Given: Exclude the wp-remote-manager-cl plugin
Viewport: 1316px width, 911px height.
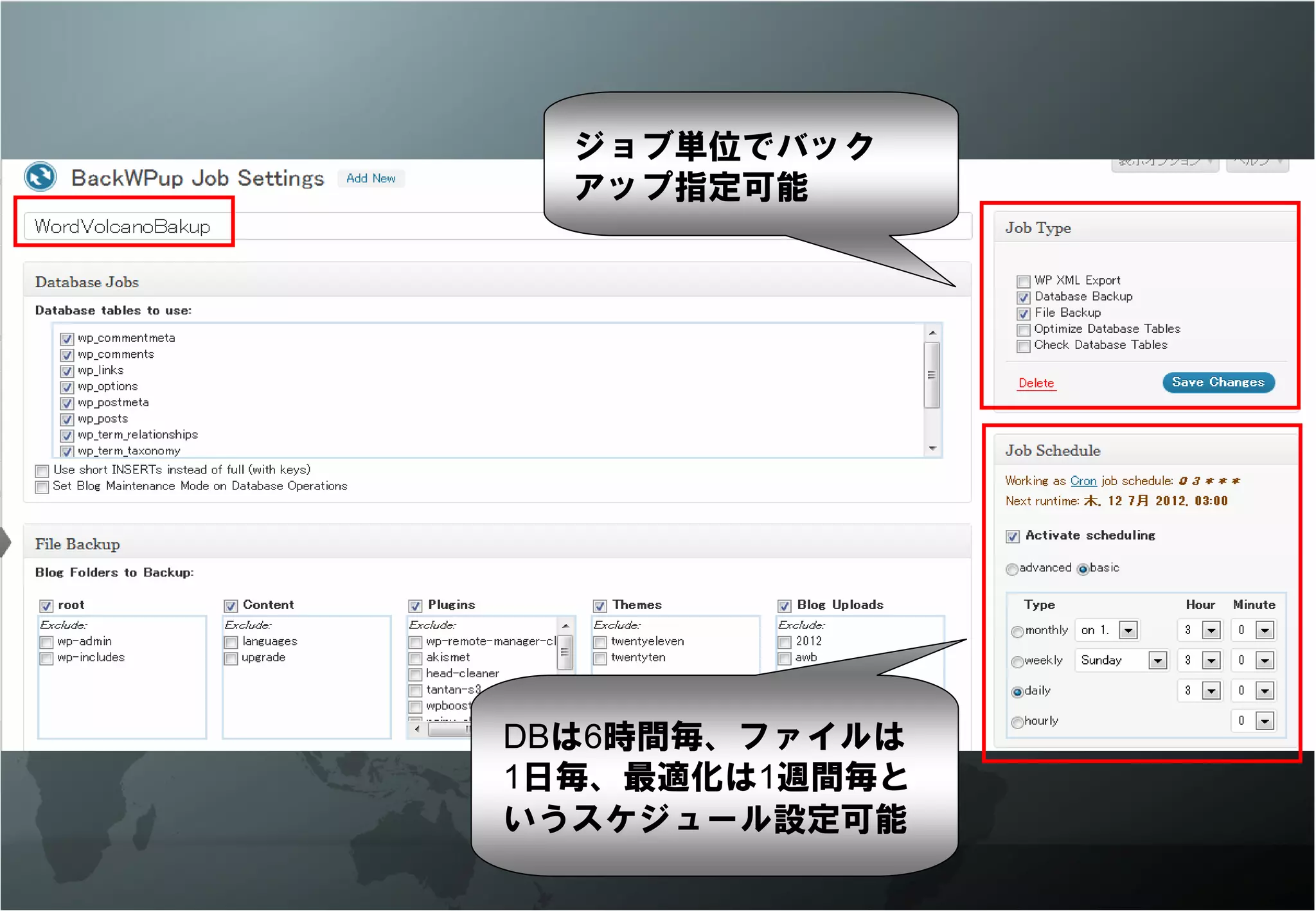Looking at the screenshot, I should coord(416,642).
